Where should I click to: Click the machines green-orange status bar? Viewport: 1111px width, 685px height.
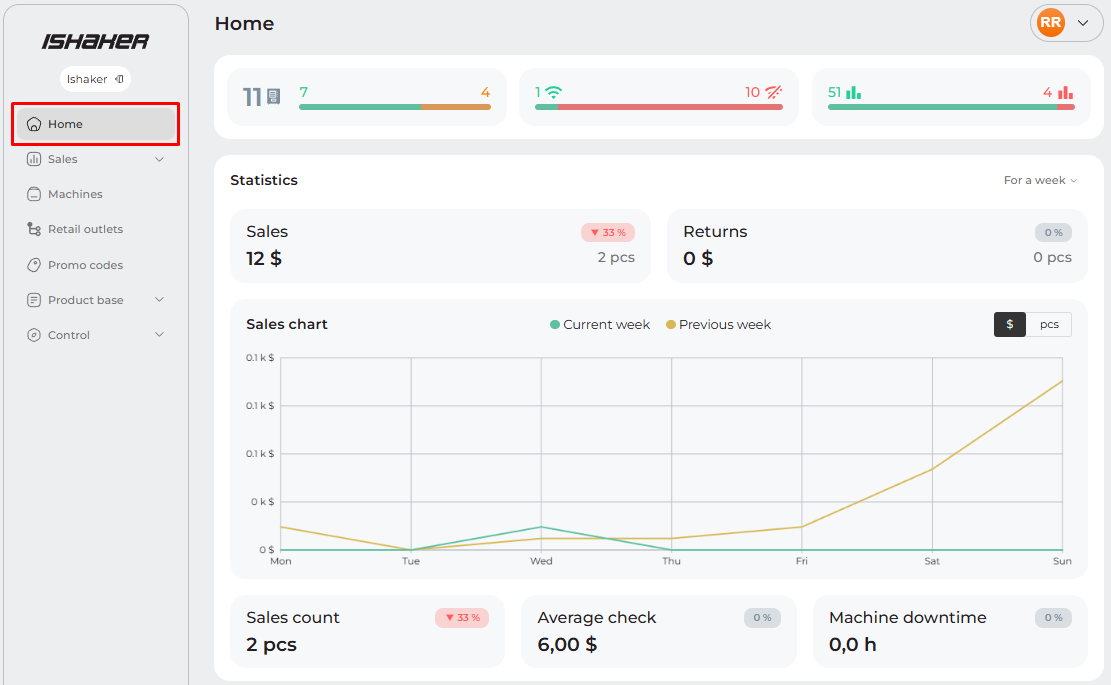click(x=394, y=107)
